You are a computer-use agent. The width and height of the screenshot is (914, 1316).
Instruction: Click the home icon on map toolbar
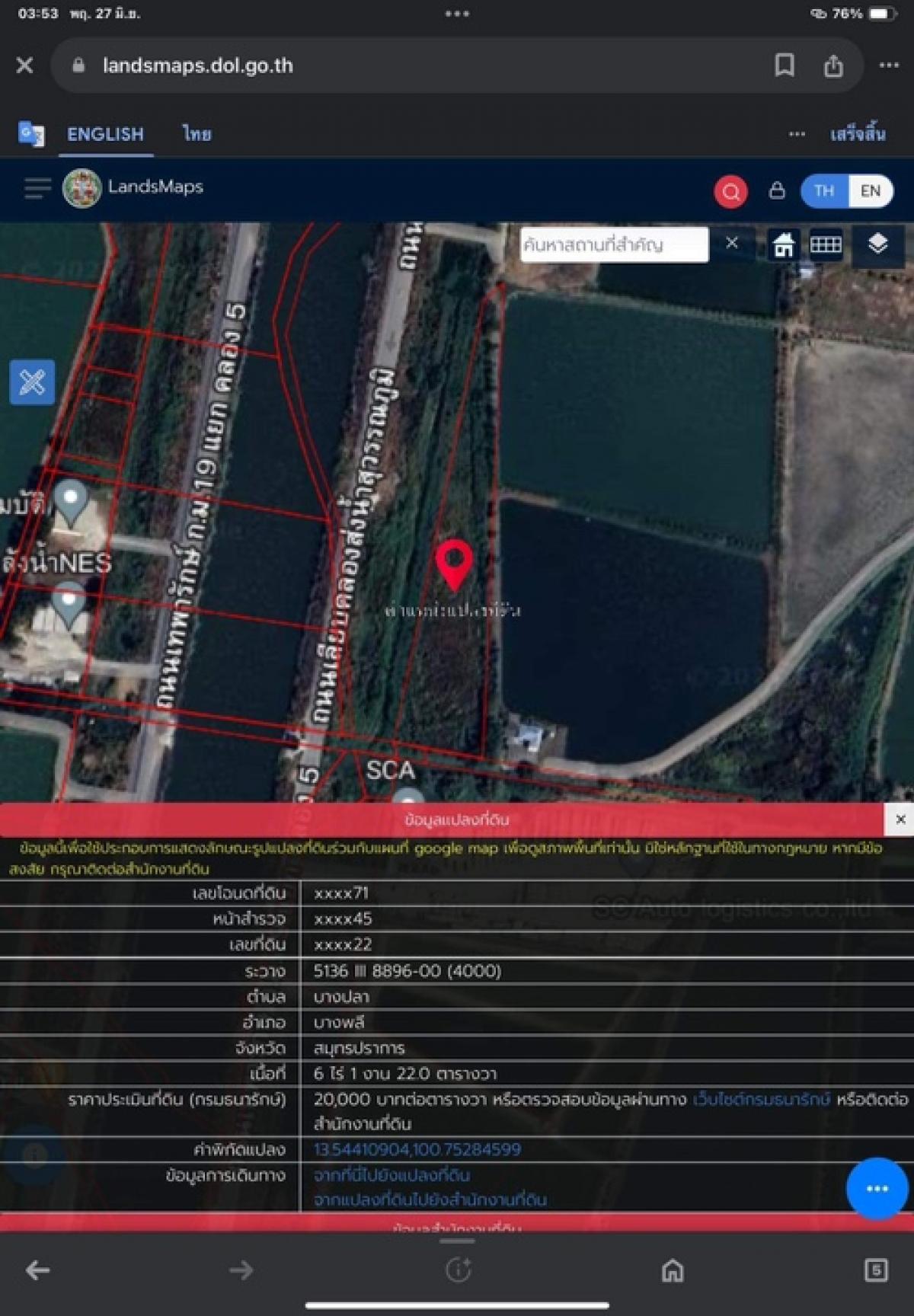click(x=783, y=245)
